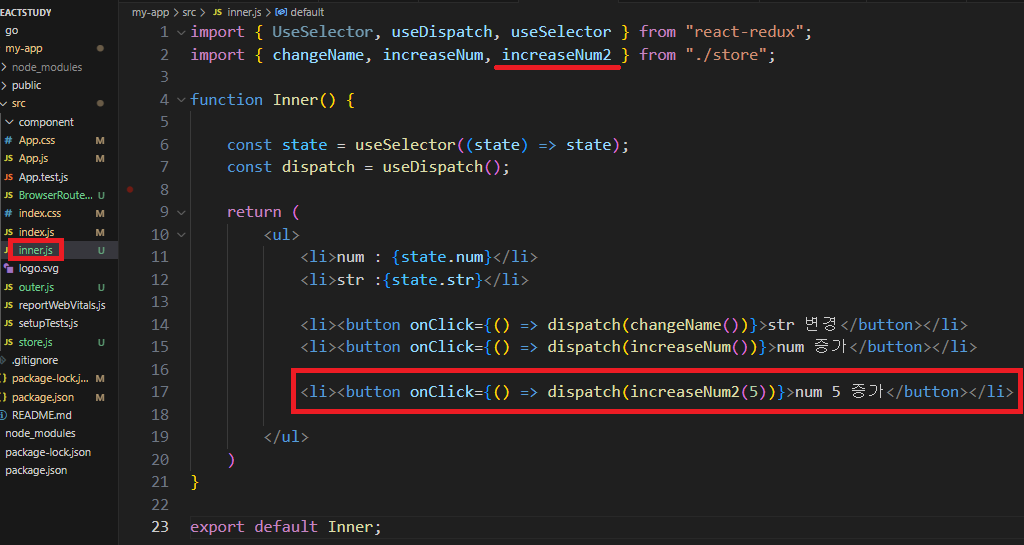Click the image file icon beside logo.svg
The height and width of the screenshot is (545, 1024).
point(8,268)
